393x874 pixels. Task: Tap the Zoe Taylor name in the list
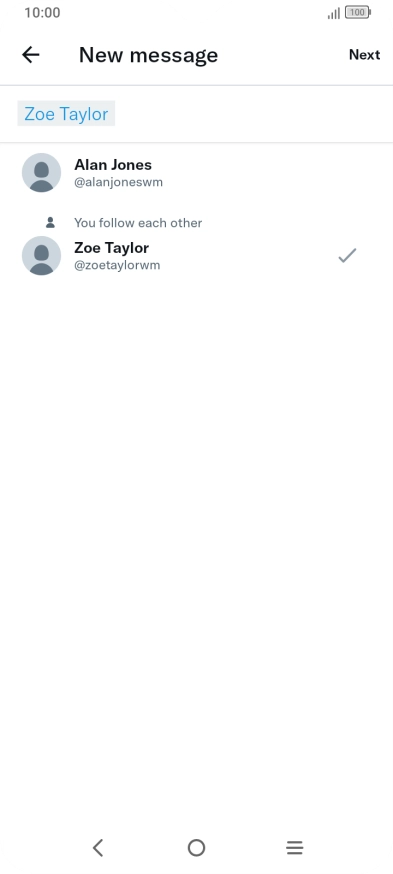(x=111, y=248)
